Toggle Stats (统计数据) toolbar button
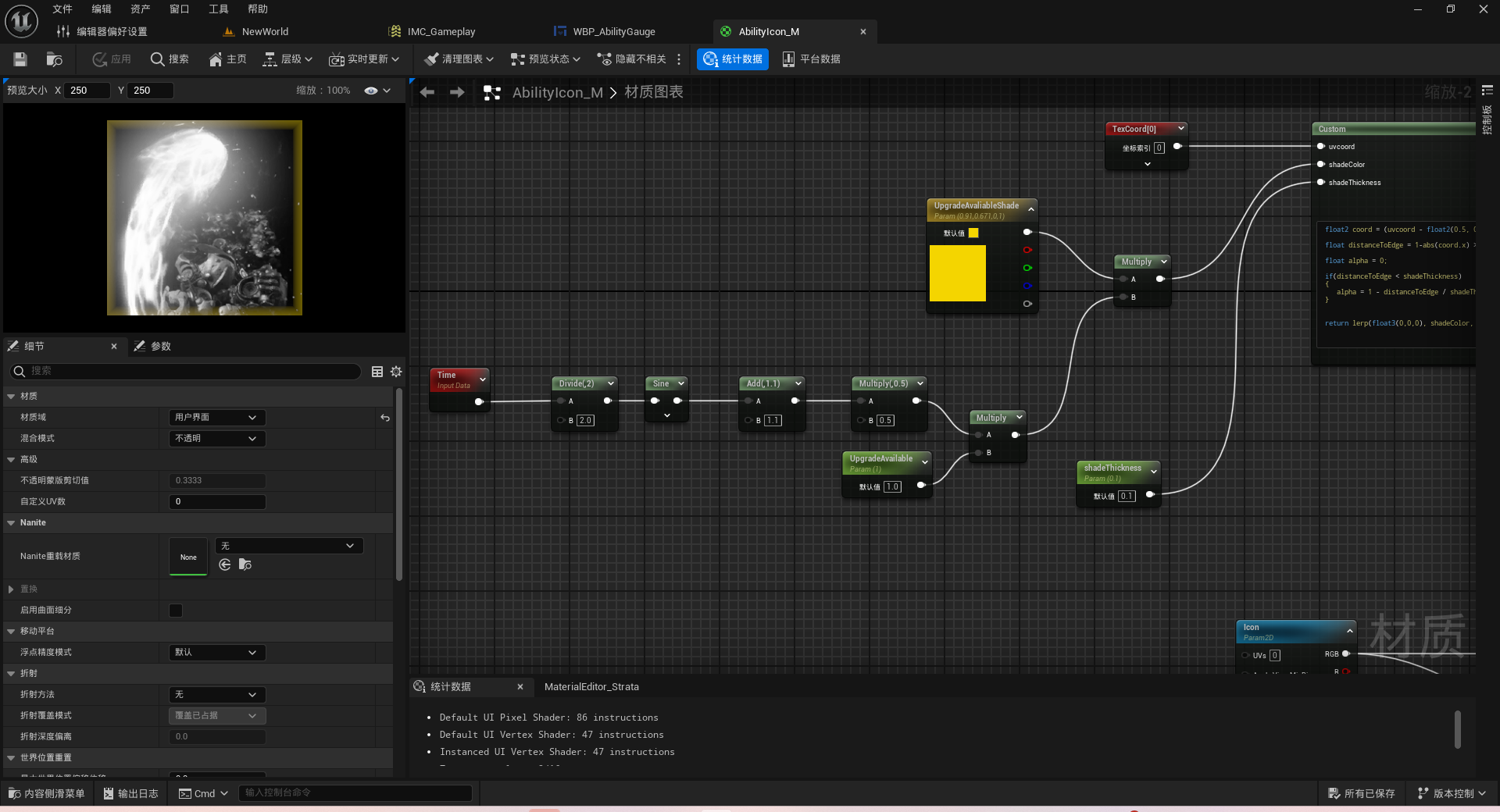 coord(733,59)
